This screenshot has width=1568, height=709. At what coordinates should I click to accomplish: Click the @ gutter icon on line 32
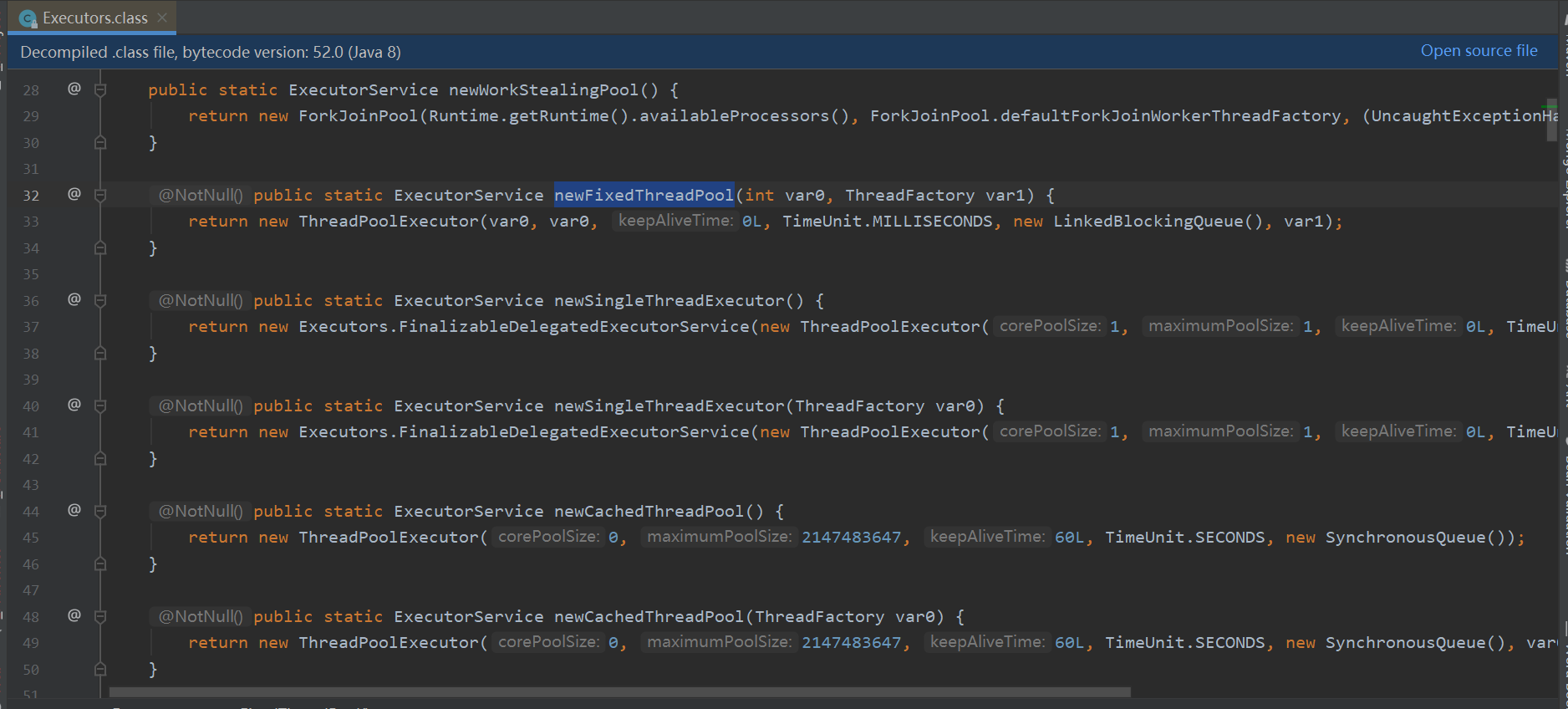[x=74, y=194]
